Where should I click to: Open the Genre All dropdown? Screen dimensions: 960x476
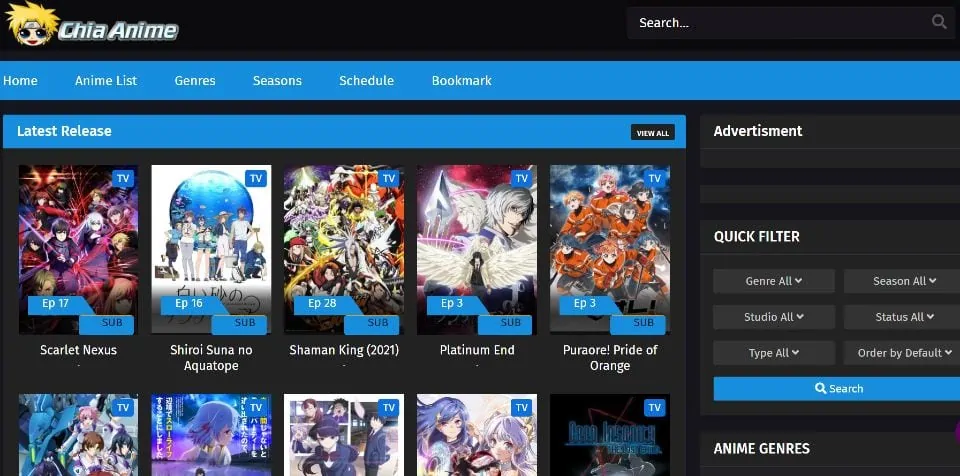coord(774,281)
